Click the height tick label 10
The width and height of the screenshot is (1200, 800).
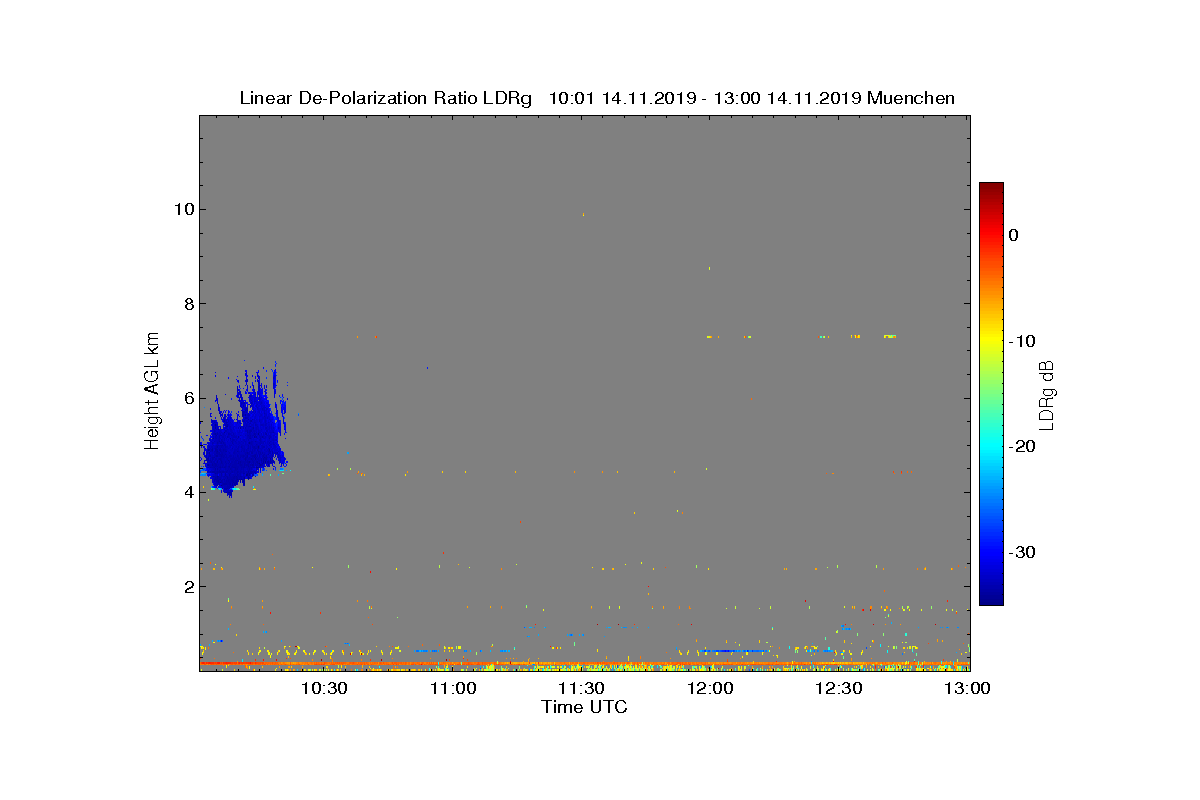pos(182,209)
